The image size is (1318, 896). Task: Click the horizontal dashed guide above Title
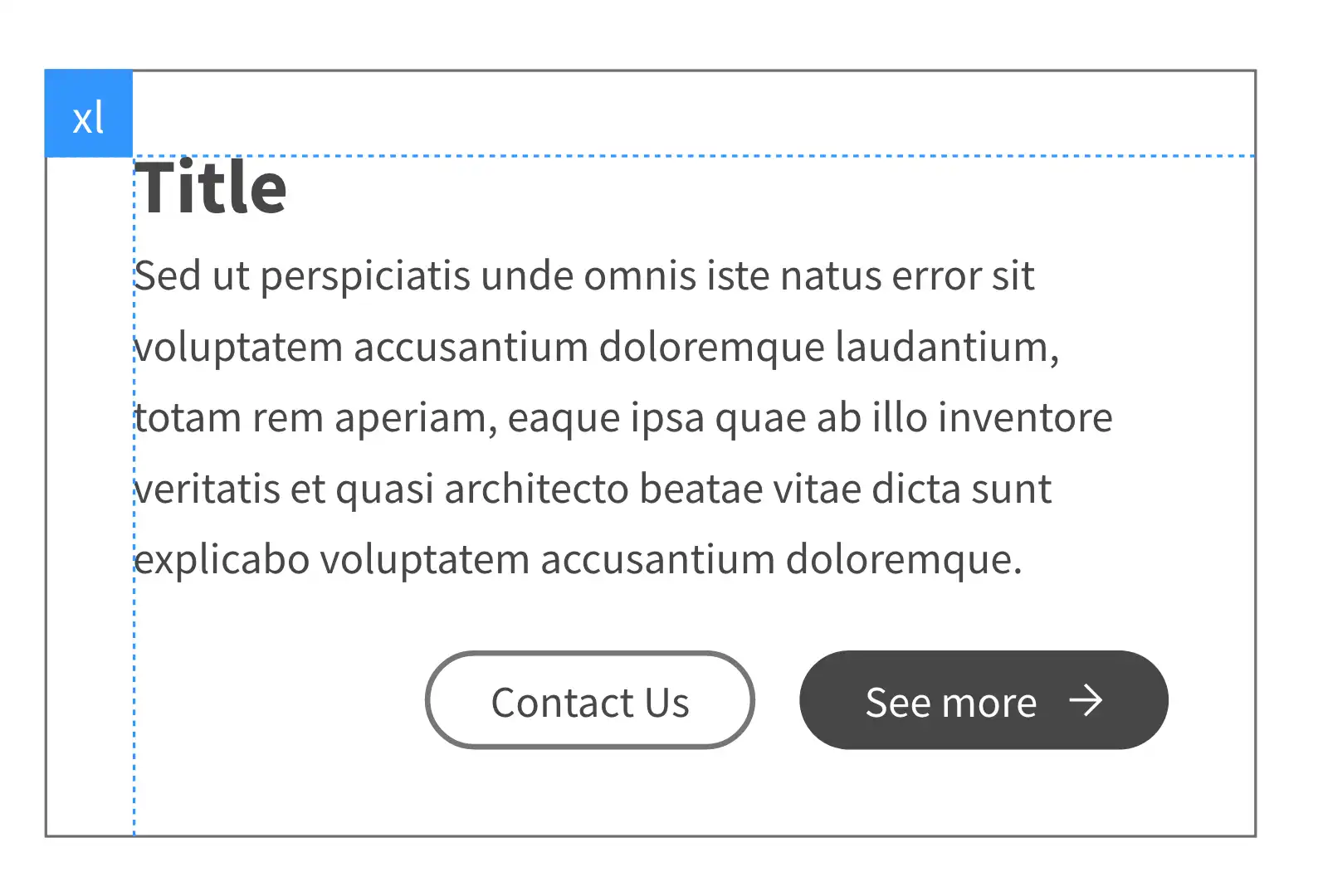click(747, 155)
